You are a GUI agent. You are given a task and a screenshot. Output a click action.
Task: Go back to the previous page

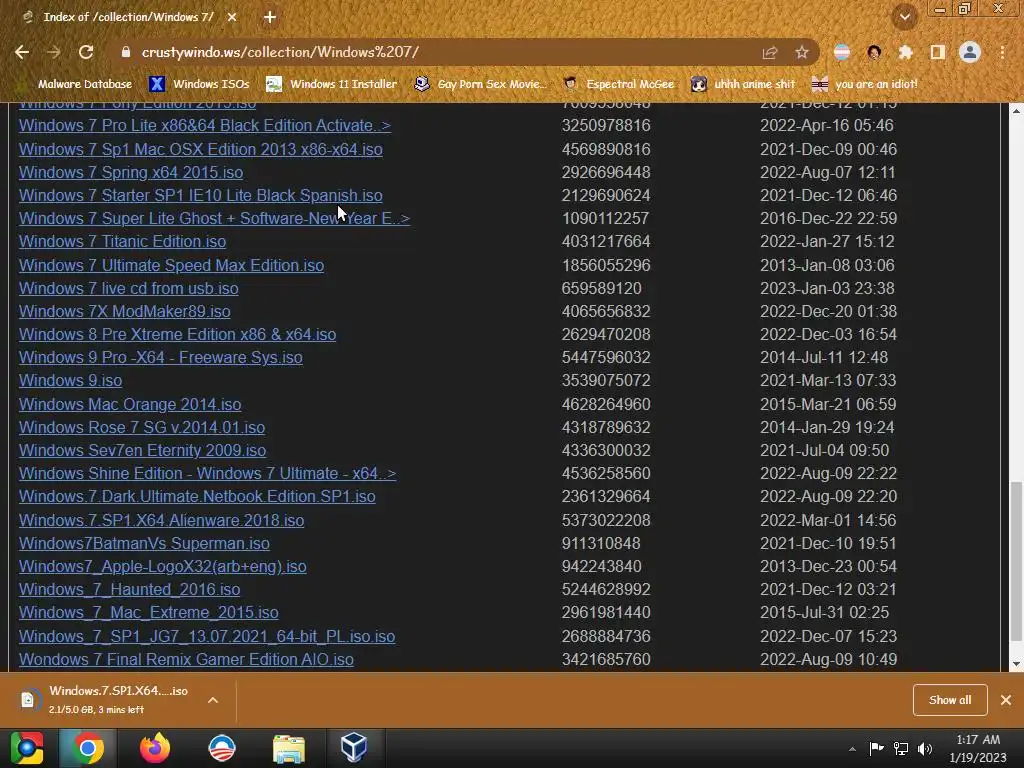click(x=22, y=52)
